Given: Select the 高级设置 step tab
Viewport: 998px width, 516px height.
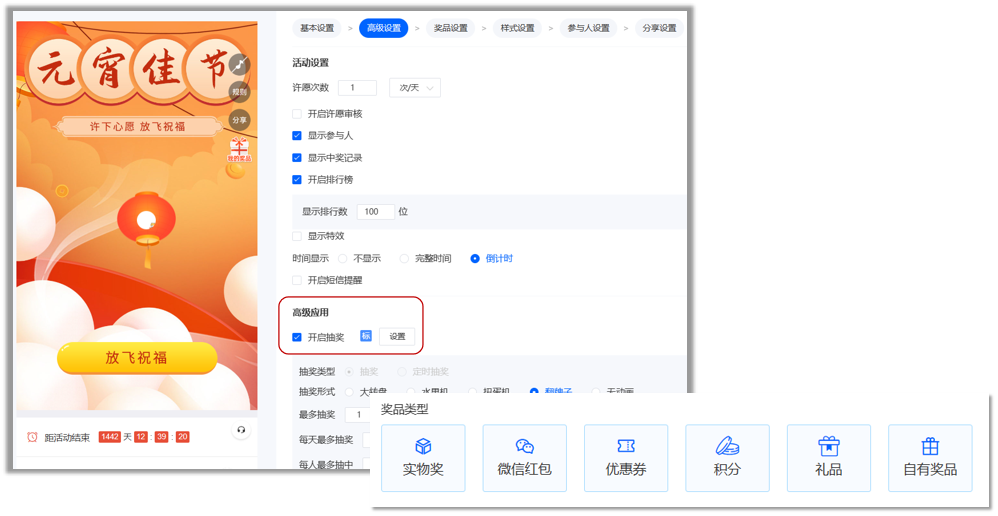Looking at the screenshot, I should tap(384, 28).
